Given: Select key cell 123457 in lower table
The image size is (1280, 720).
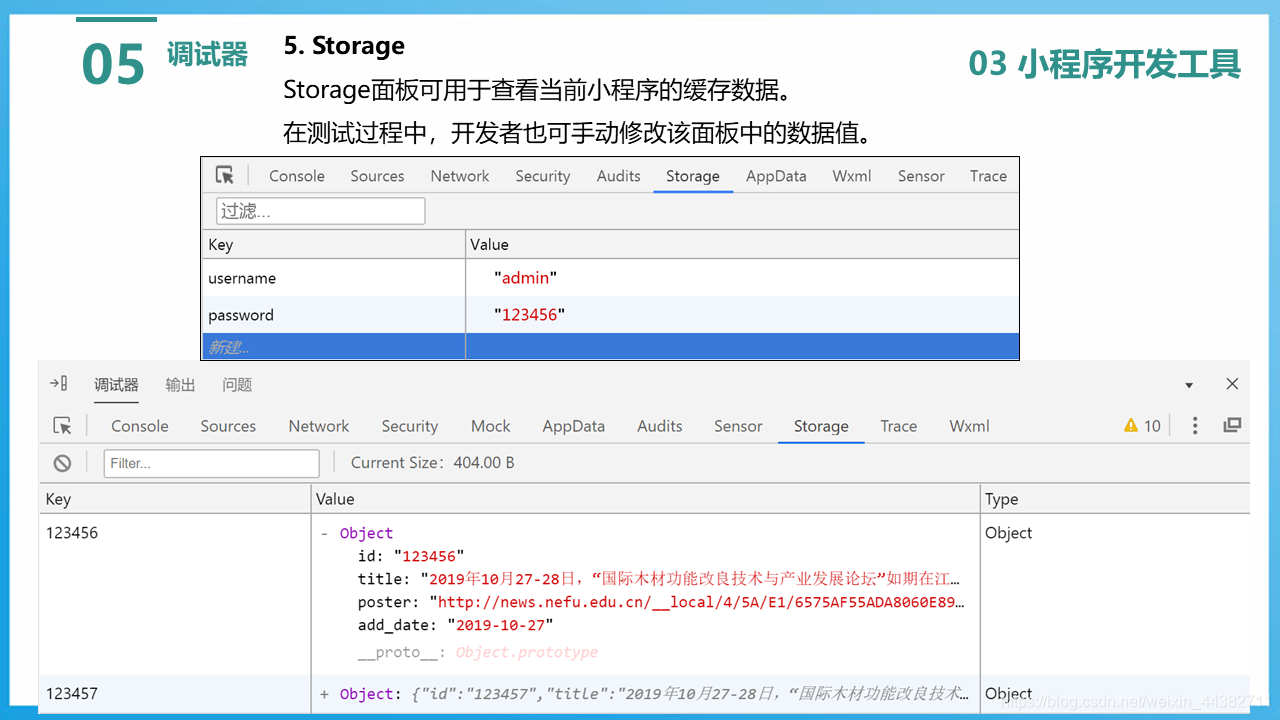Looking at the screenshot, I should pos(175,694).
